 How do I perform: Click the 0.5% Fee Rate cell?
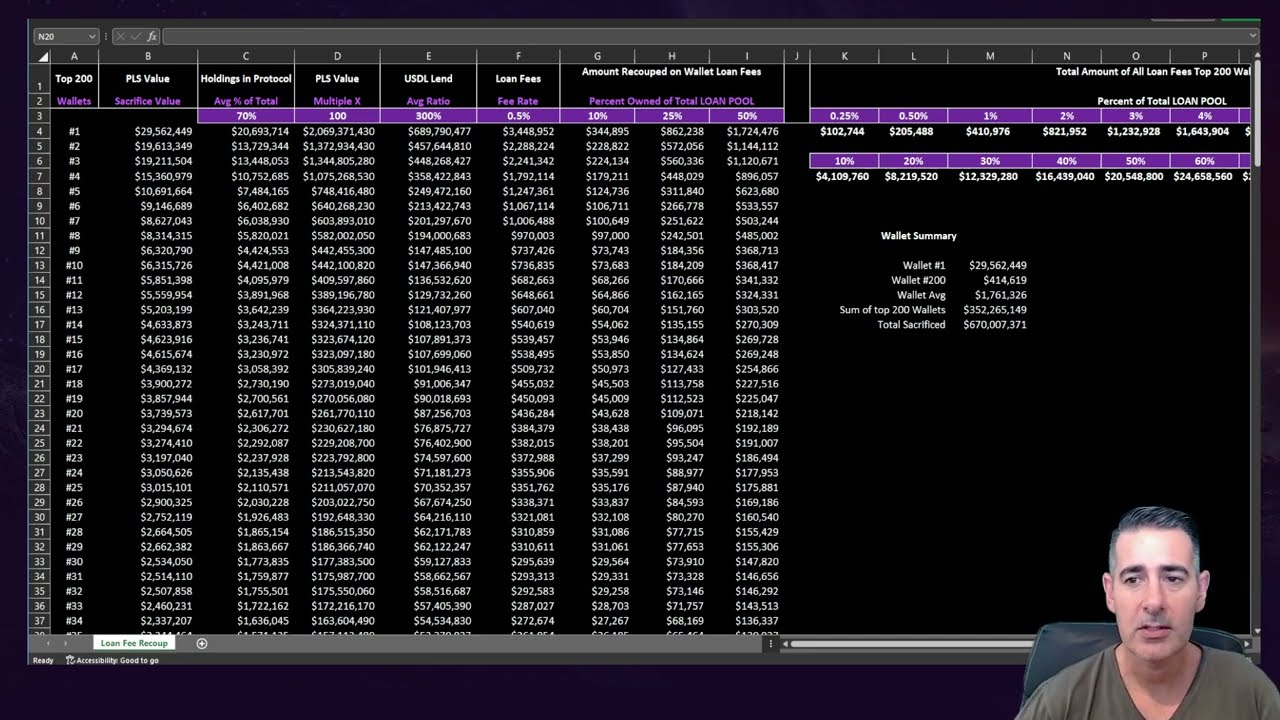(x=518, y=116)
